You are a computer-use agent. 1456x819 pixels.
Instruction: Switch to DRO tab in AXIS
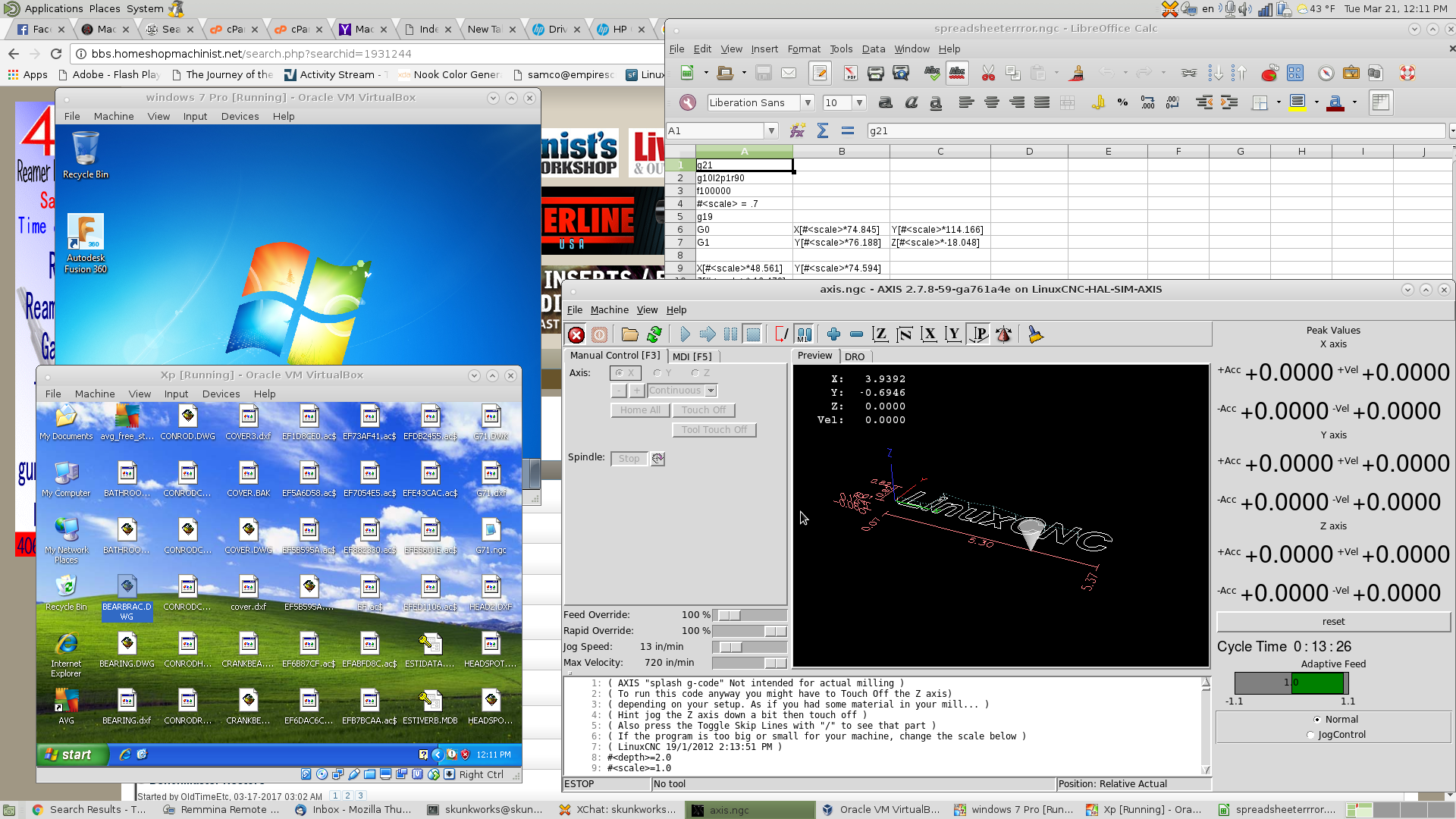[x=855, y=356]
